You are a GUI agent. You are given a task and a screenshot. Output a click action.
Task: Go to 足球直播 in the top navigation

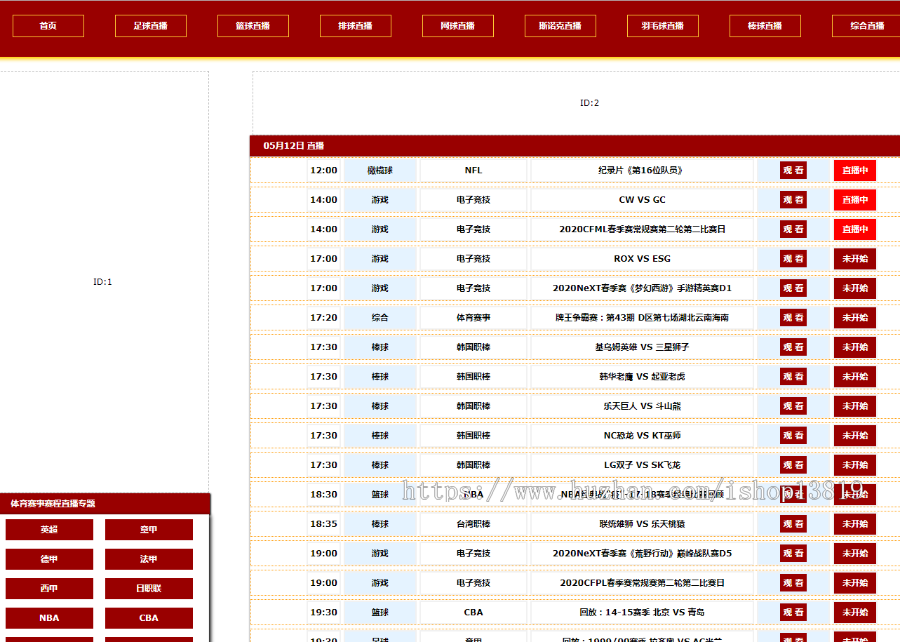click(x=151, y=26)
